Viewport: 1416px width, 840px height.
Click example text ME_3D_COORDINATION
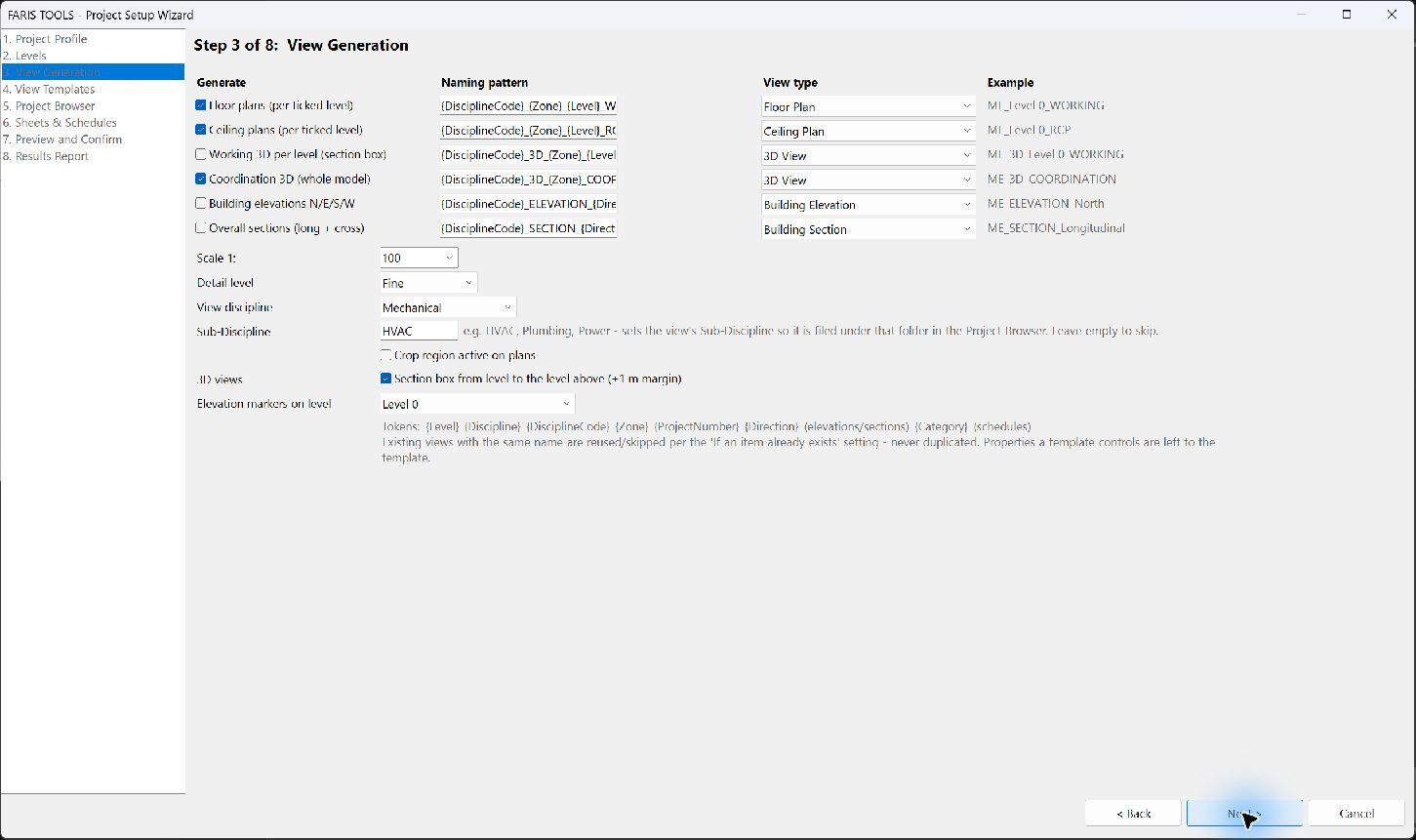point(1052,180)
